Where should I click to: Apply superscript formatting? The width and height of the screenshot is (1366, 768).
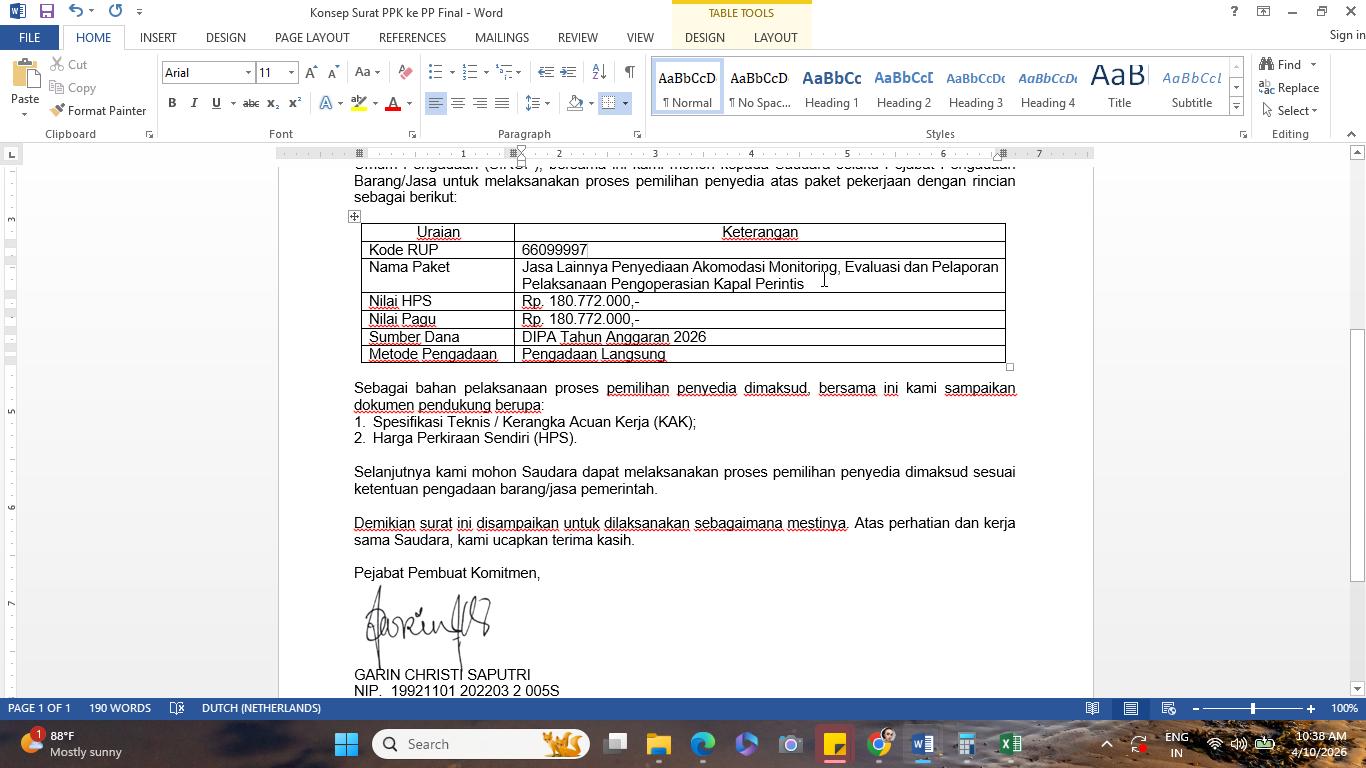coord(295,104)
